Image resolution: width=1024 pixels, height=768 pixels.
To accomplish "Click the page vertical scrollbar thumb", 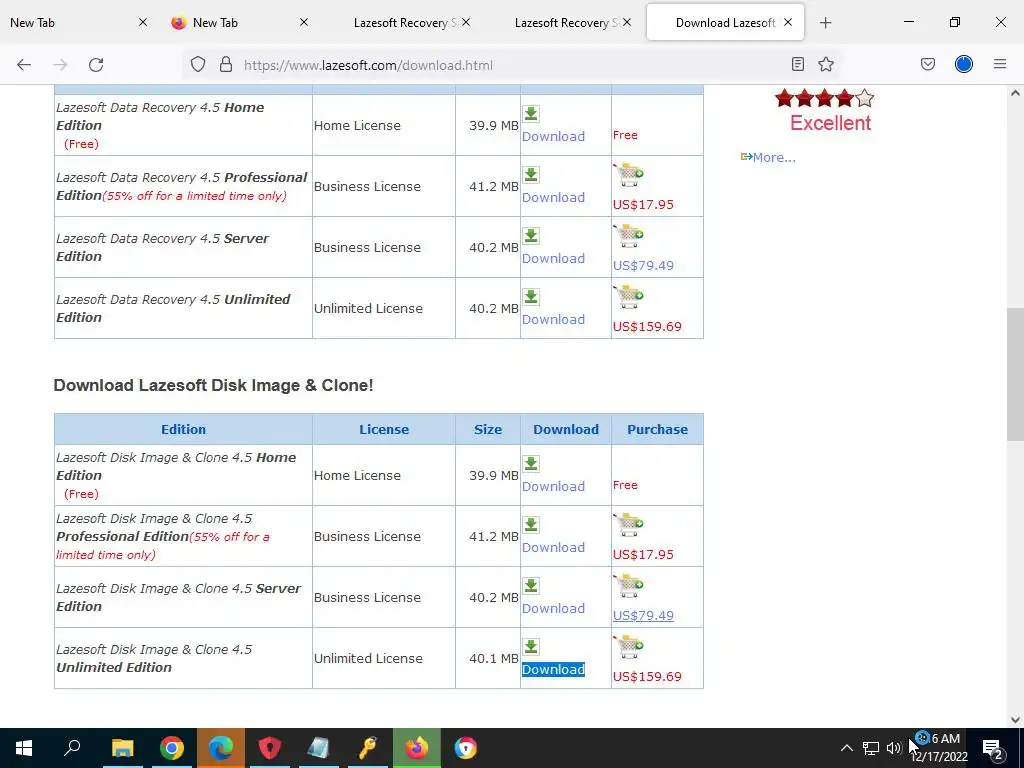I will 1015,375.
